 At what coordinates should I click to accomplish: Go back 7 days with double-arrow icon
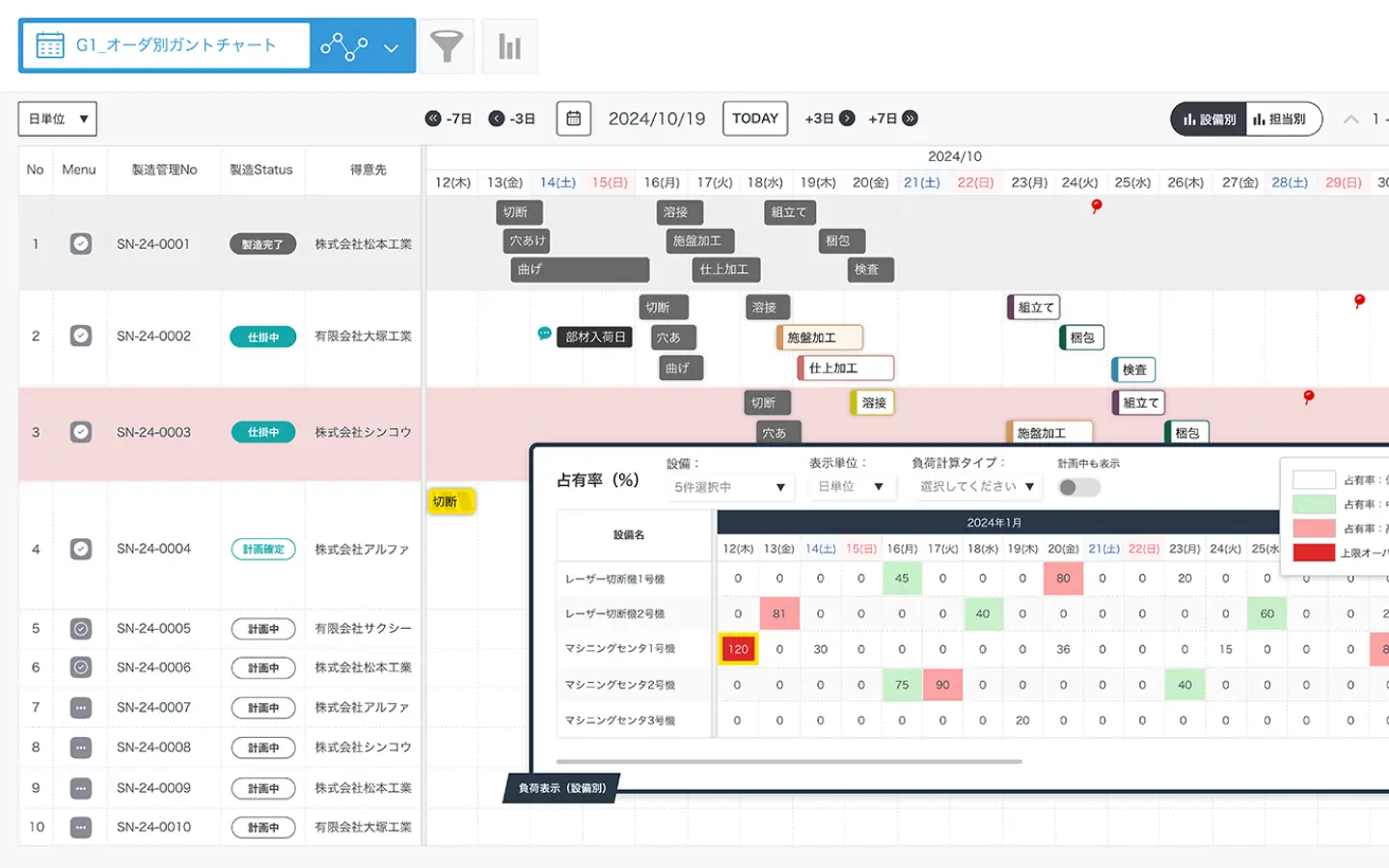[x=433, y=119]
